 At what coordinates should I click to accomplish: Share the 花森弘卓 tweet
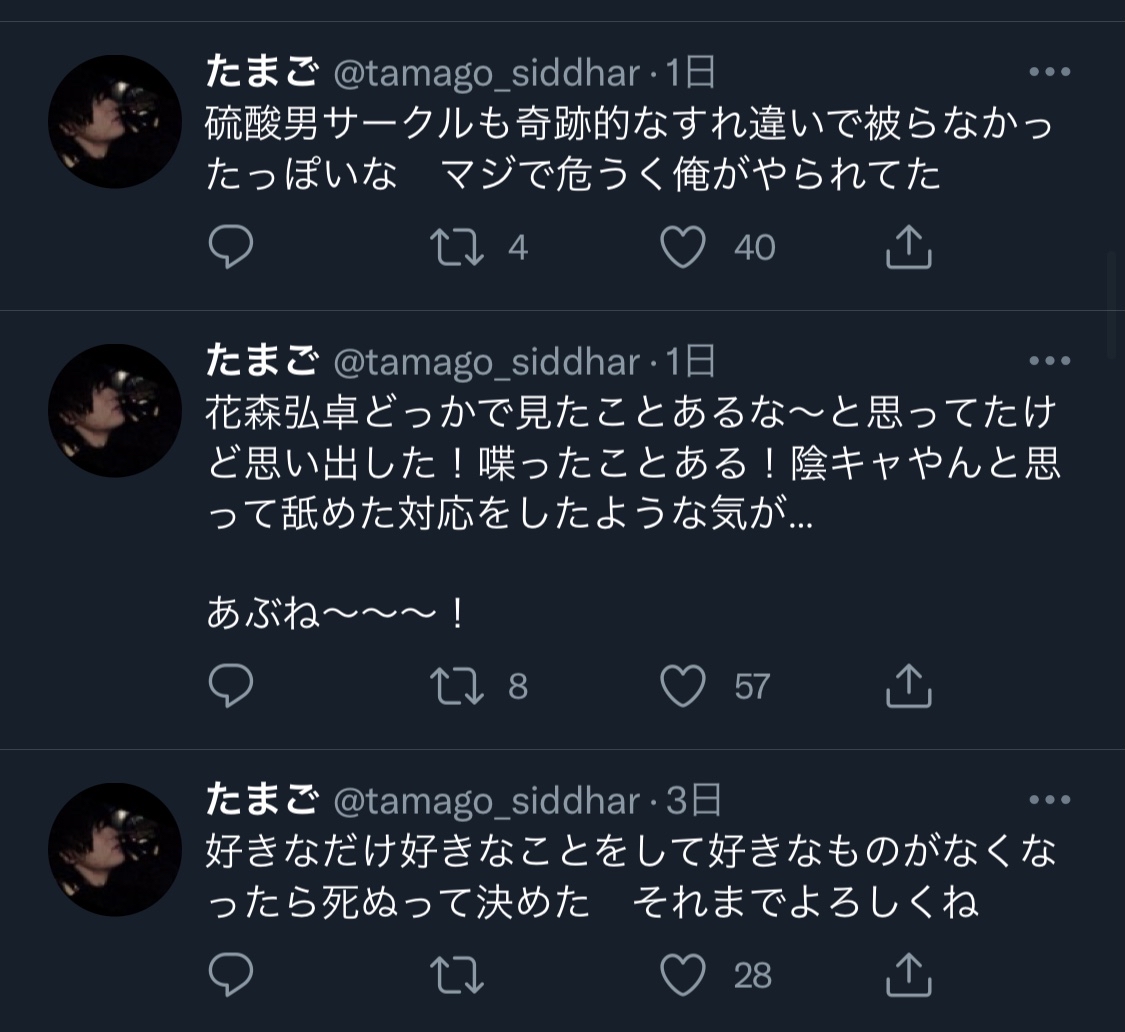909,686
